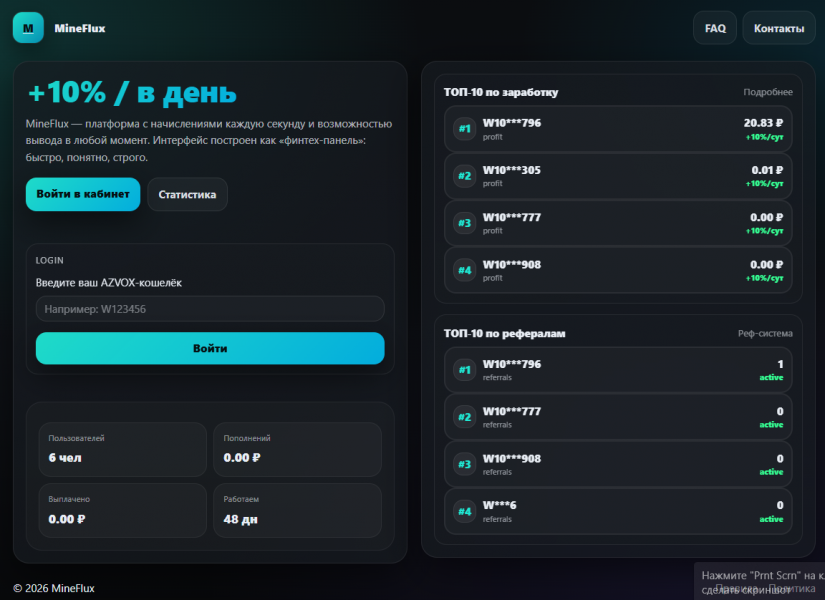Click the #2 rank badge in earnings list
The height and width of the screenshot is (600, 825).
tap(464, 176)
